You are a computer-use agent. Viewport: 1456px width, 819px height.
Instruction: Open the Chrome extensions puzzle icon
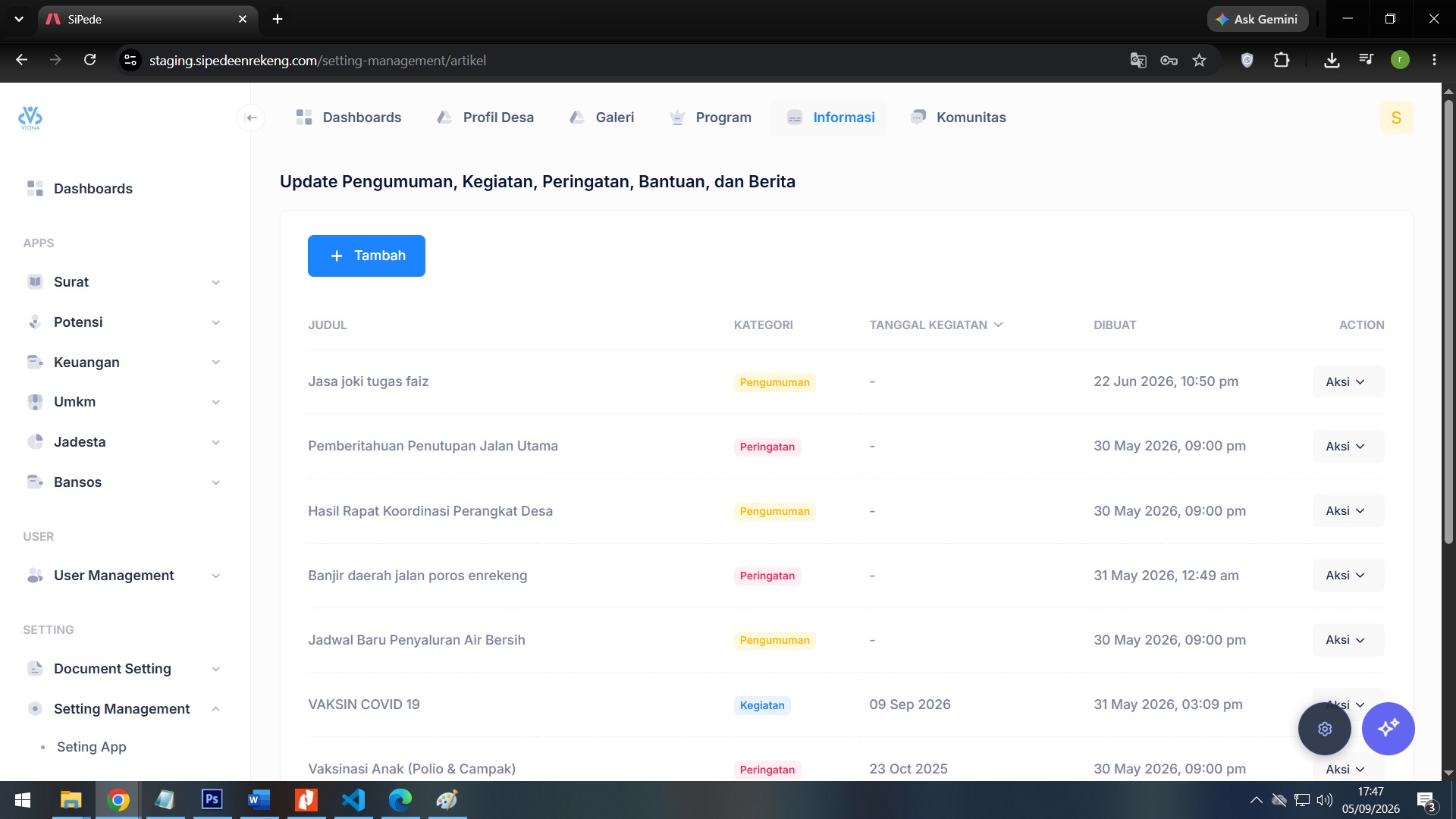[1282, 60]
